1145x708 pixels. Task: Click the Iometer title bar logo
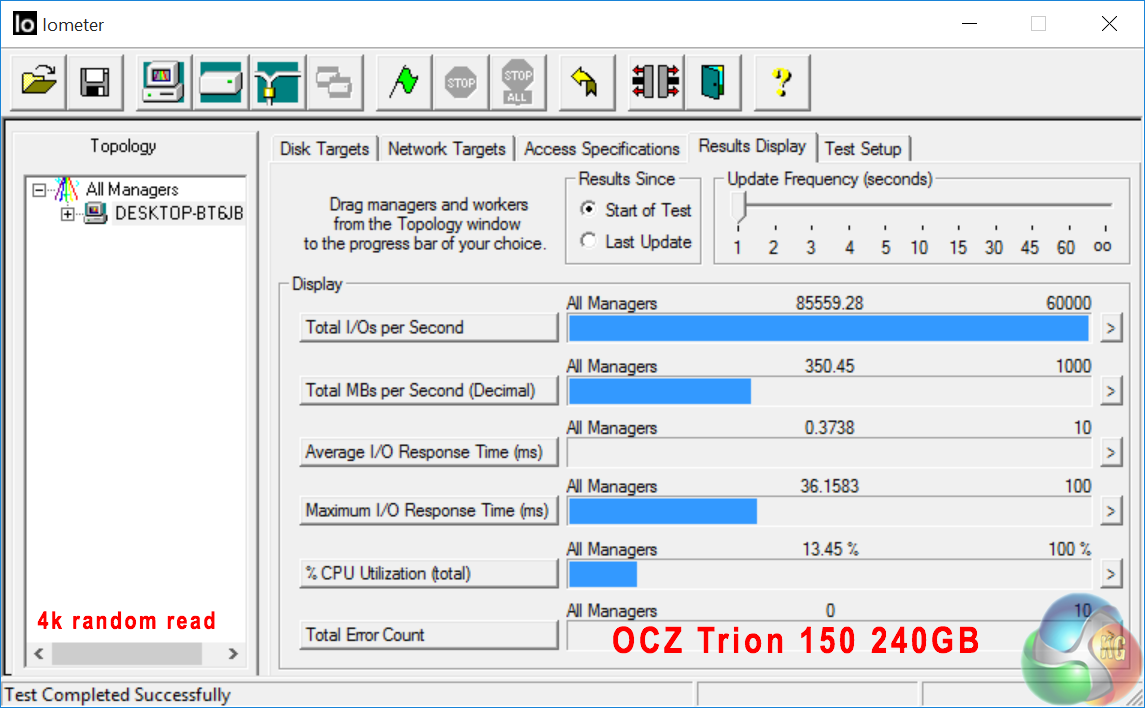point(24,24)
